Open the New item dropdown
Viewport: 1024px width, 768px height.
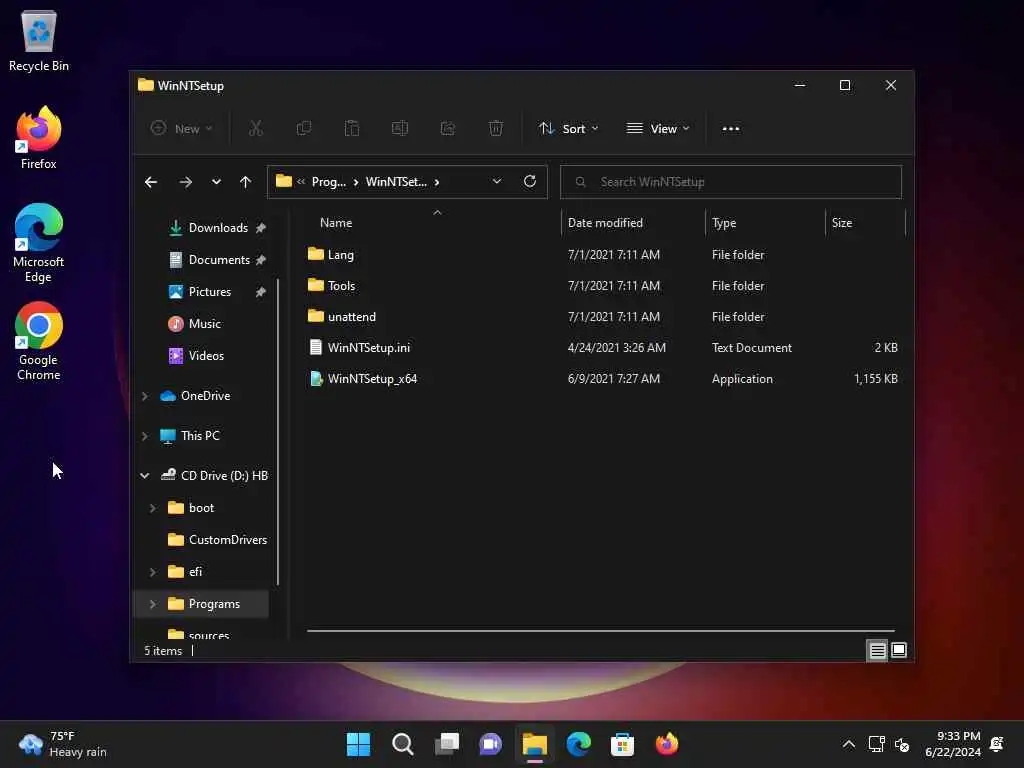tap(181, 129)
